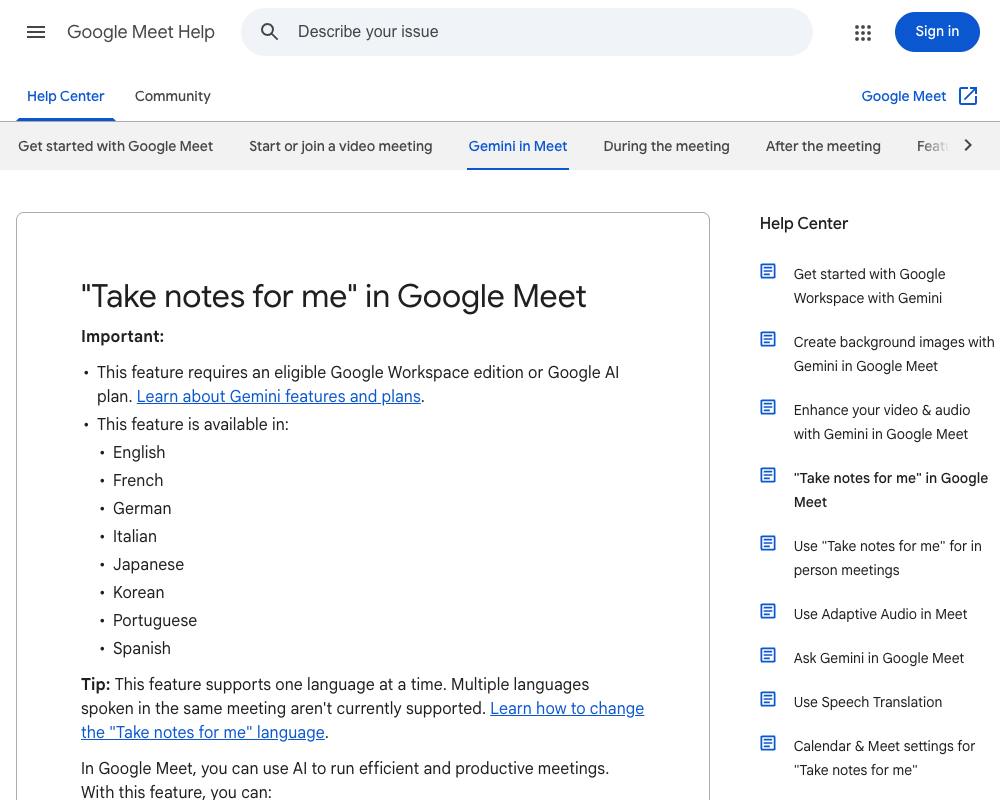This screenshot has width=1000, height=800.
Task: Open Start or join a video meeting category
Action: tap(341, 146)
